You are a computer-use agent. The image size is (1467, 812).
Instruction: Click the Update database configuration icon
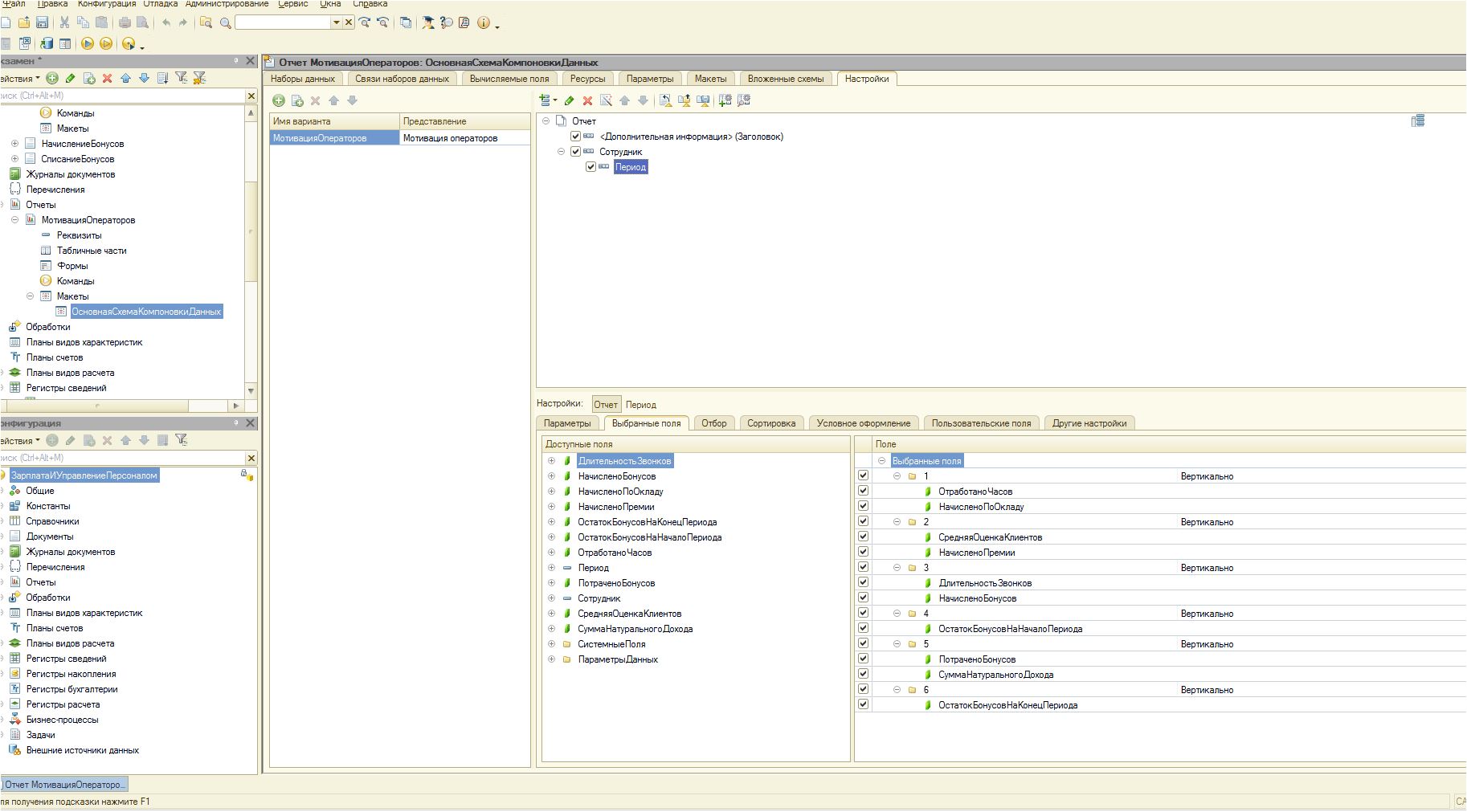(x=46, y=43)
